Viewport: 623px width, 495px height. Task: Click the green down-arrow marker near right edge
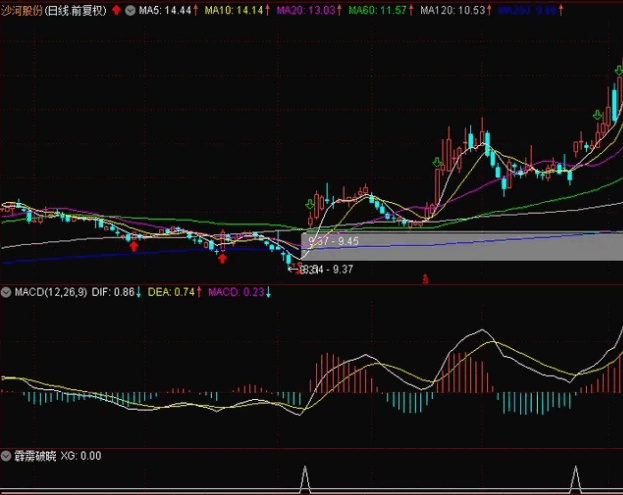pyautogui.click(x=598, y=115)
